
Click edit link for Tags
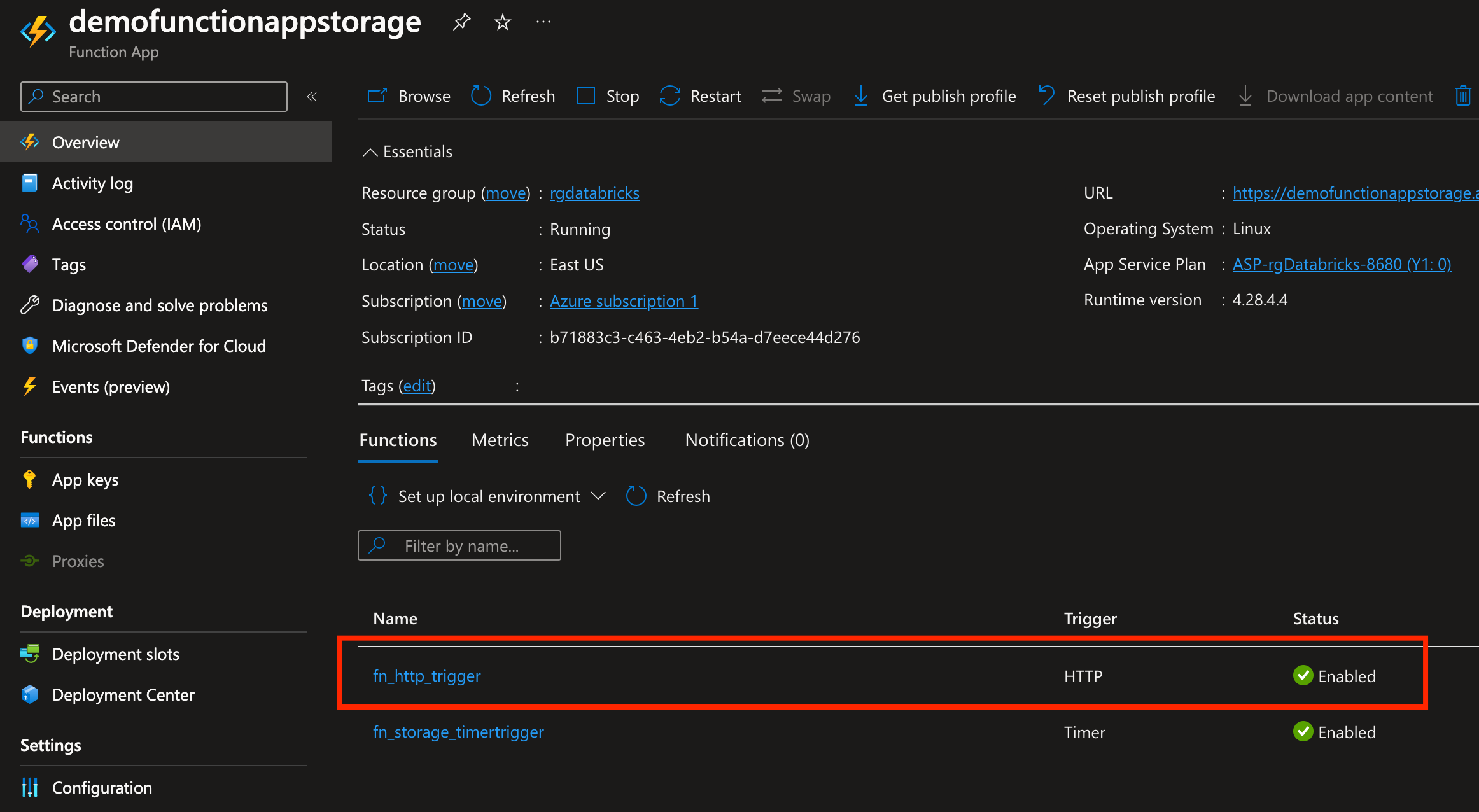417,386
